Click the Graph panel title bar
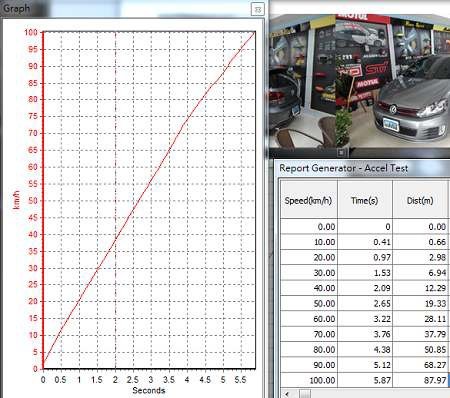Screen dimensions: 450x398 [x=133, y=9]
